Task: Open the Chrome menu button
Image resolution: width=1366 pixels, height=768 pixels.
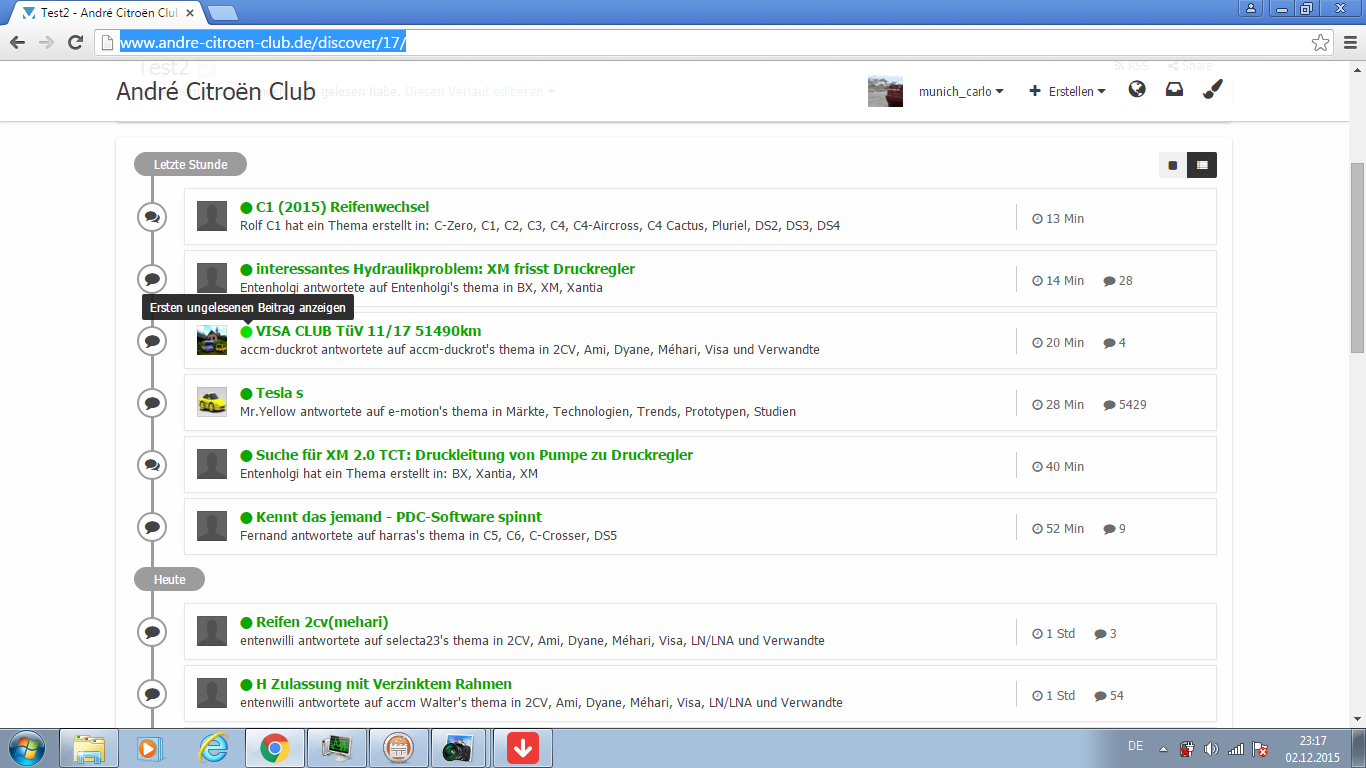Action: click(1349, 42)
